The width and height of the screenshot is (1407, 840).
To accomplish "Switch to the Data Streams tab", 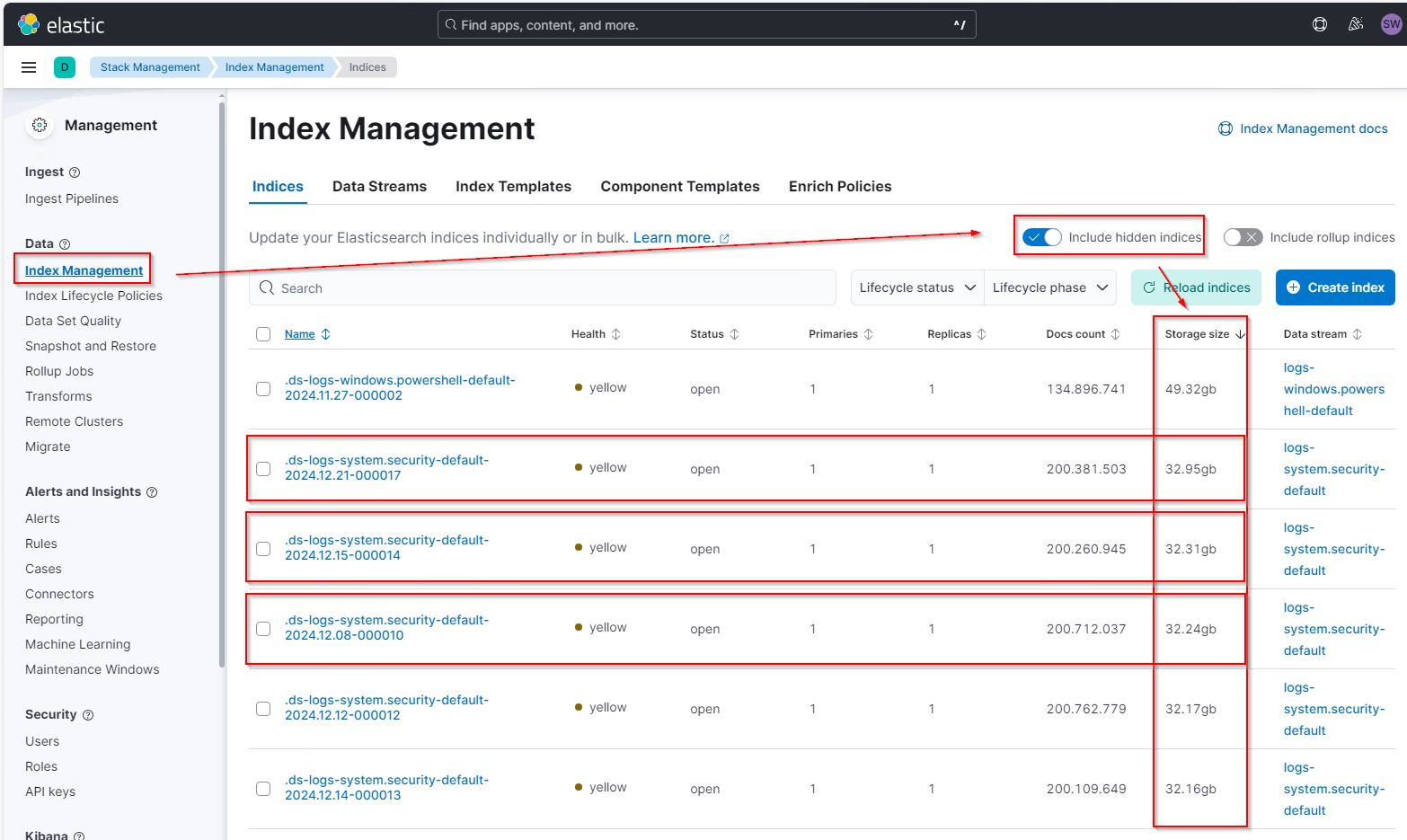I will pos(379,187).
